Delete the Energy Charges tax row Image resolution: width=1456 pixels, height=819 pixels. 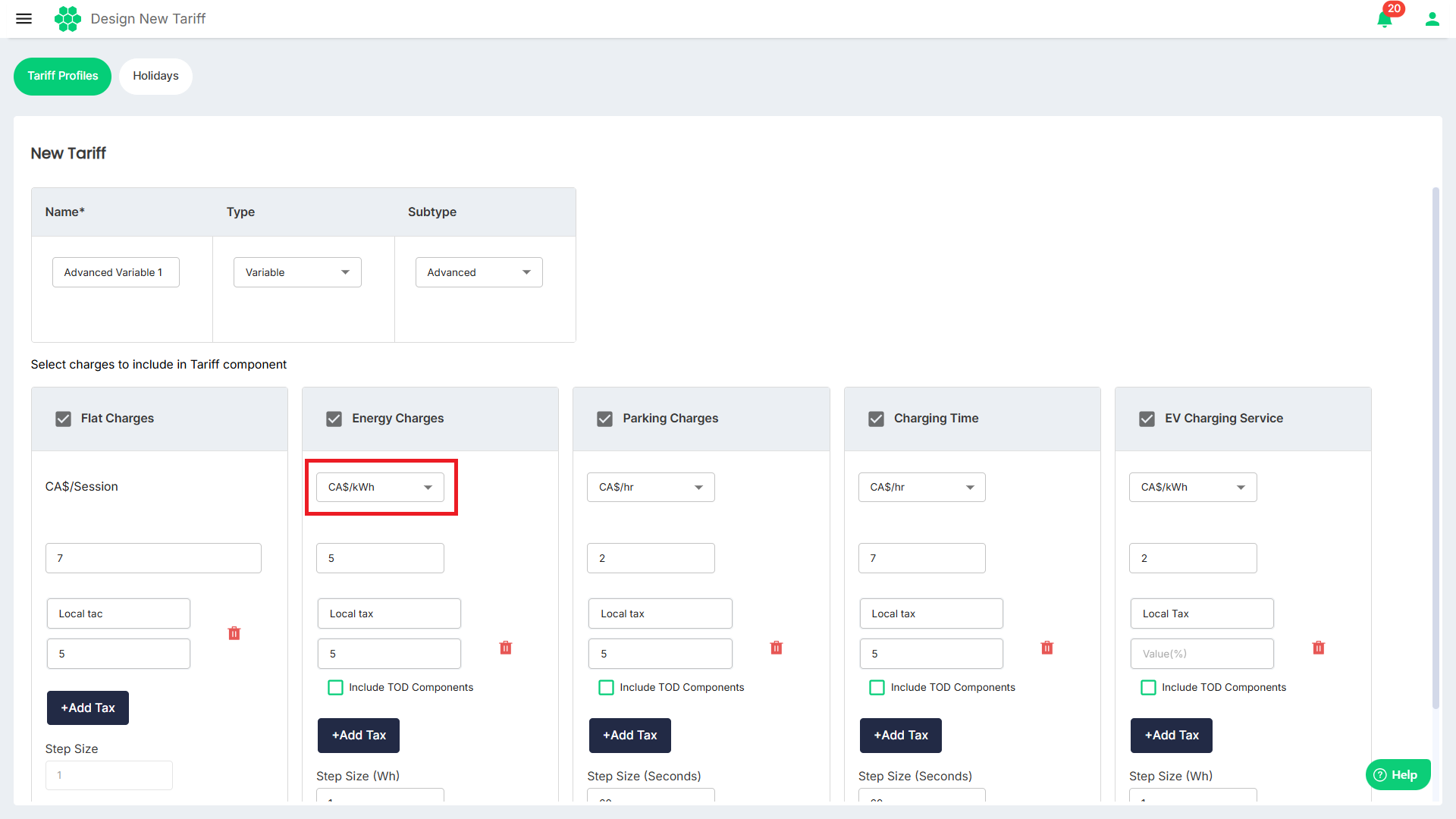(x=506, y=648)
